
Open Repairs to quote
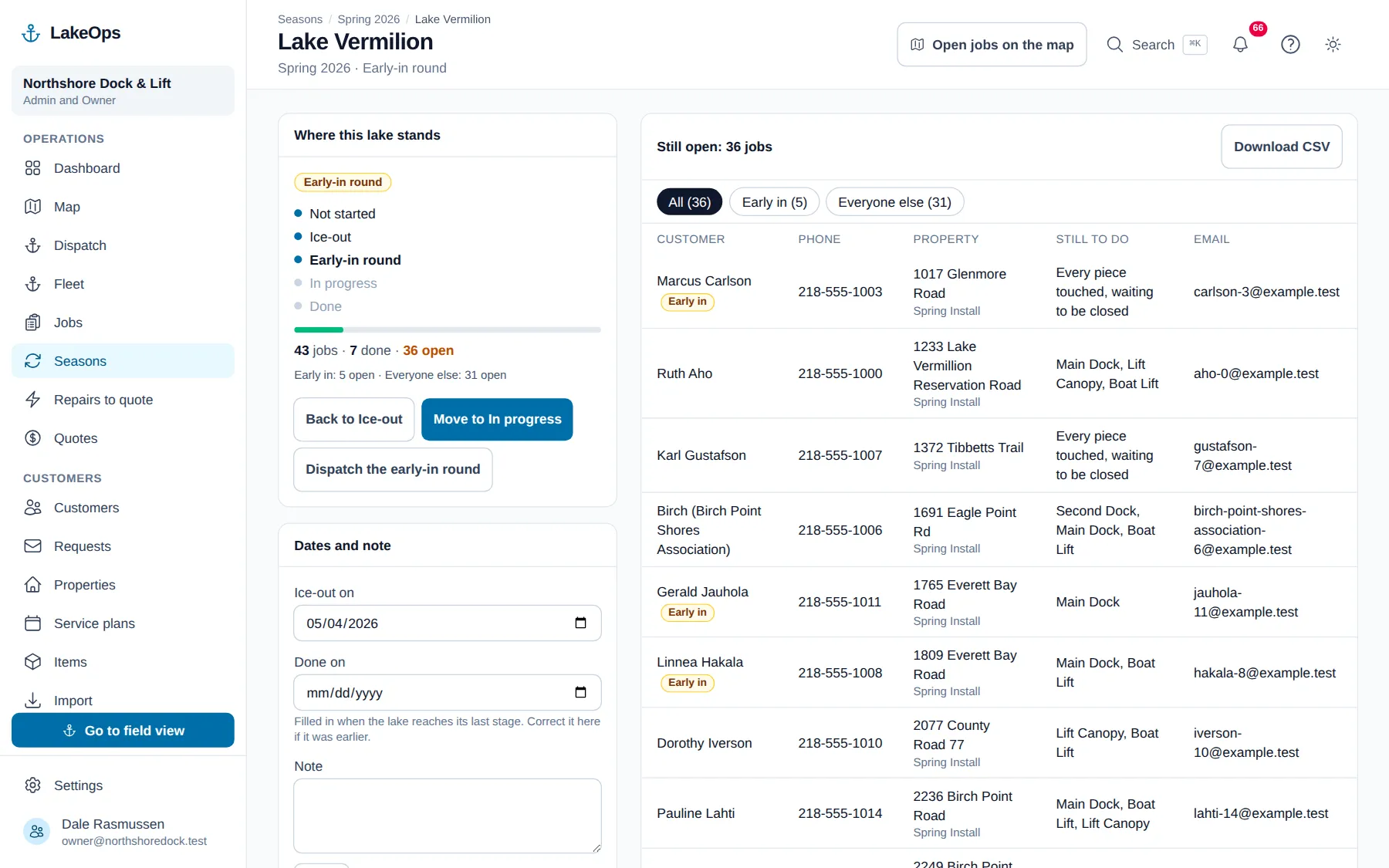[123, 400]
